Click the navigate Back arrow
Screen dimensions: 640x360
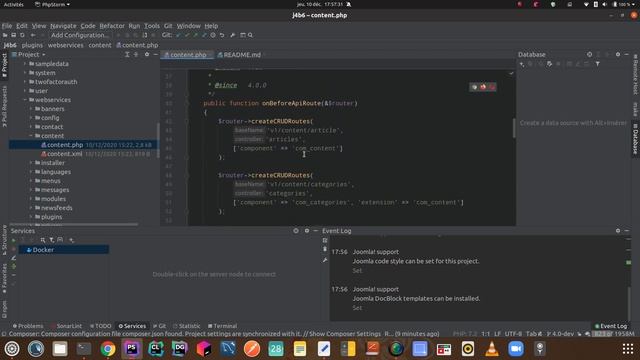(33, 35)
